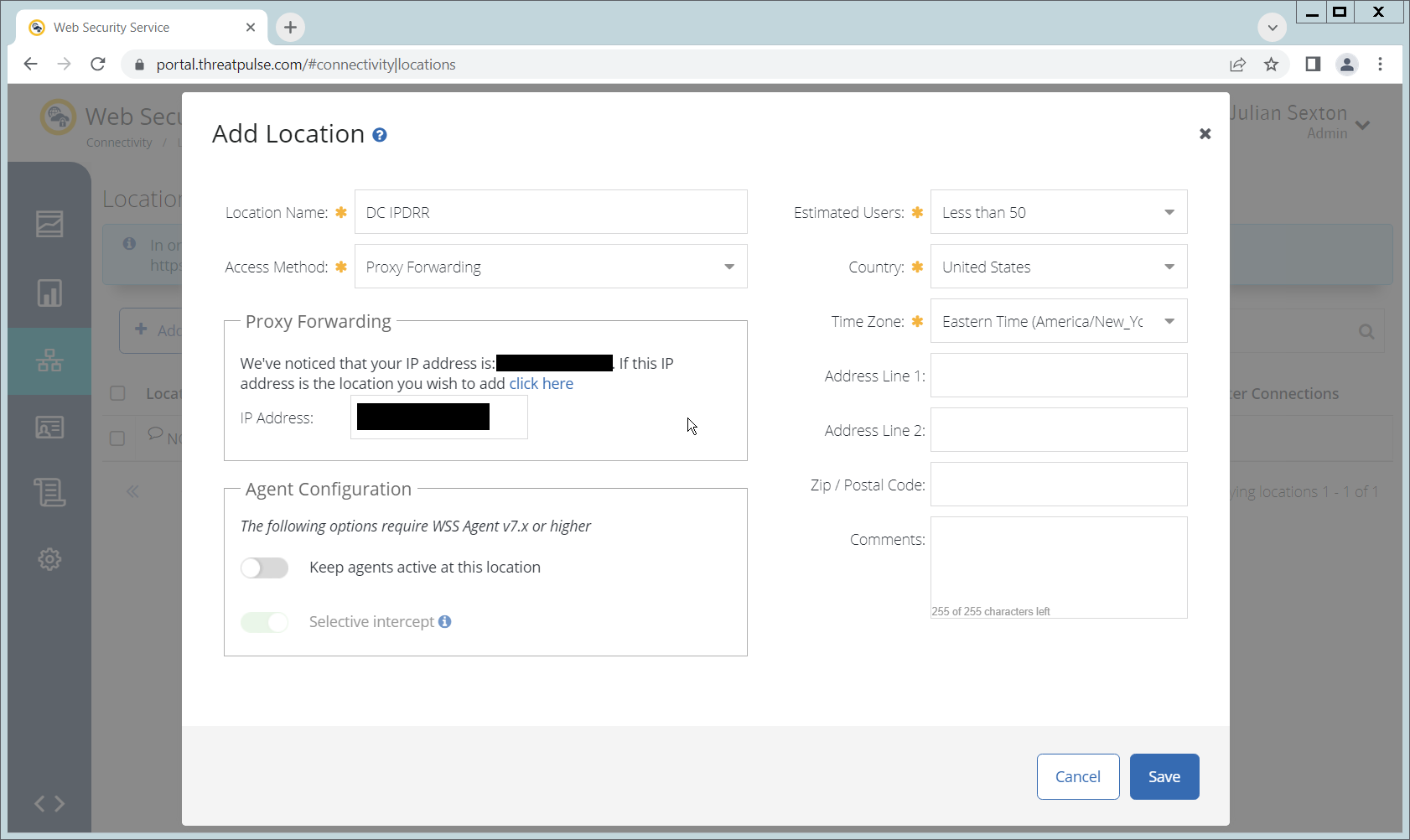Open the browser share icon
This screenshot has height=840, width=1410.
(x=1237, y=65)
